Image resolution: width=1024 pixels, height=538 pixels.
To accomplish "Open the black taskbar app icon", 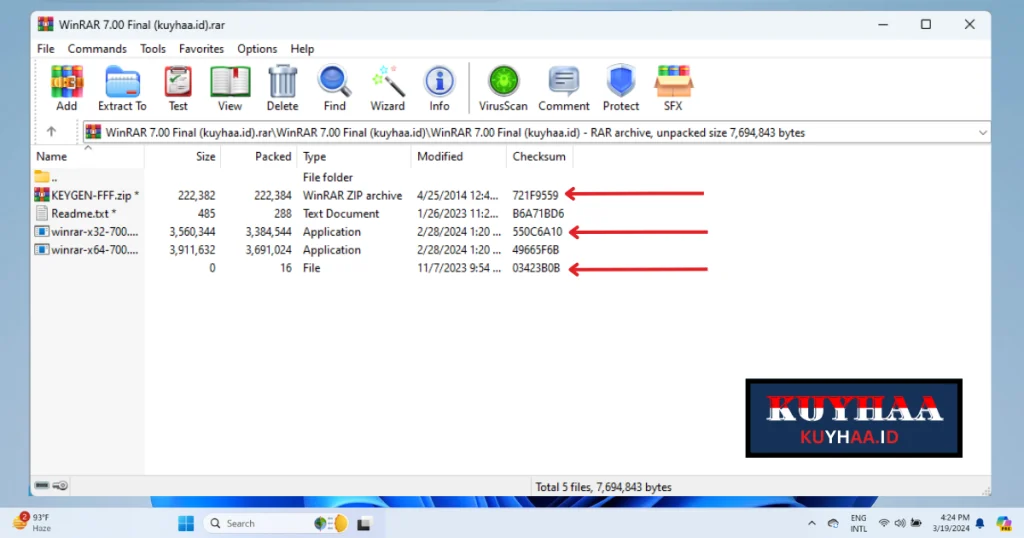I will [364, 524].
